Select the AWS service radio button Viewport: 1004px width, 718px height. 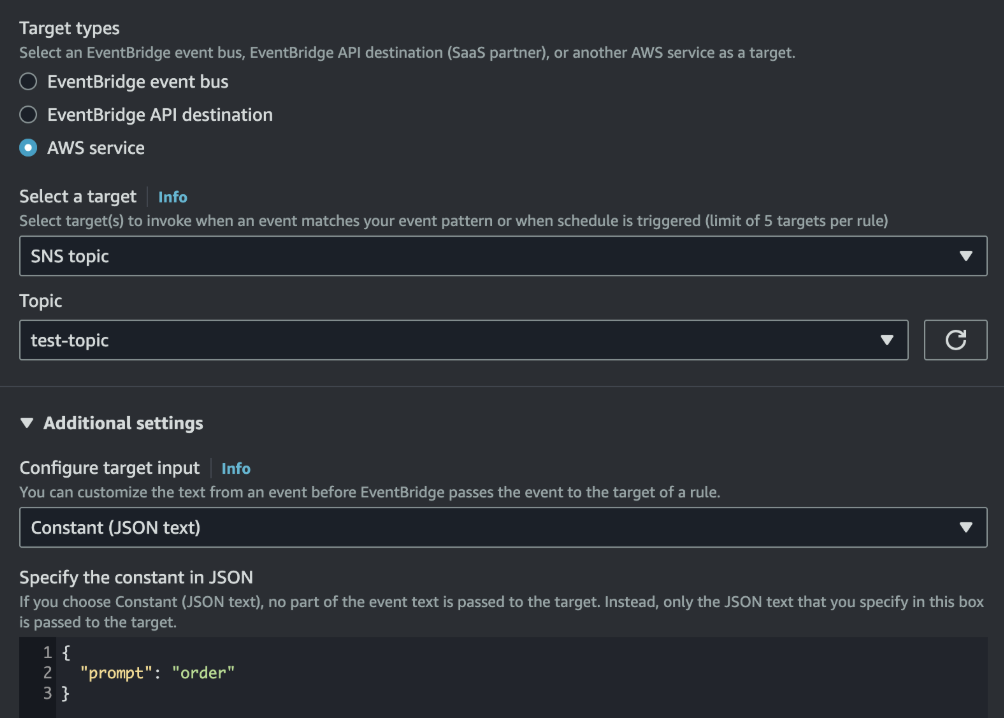pos(28,148)
